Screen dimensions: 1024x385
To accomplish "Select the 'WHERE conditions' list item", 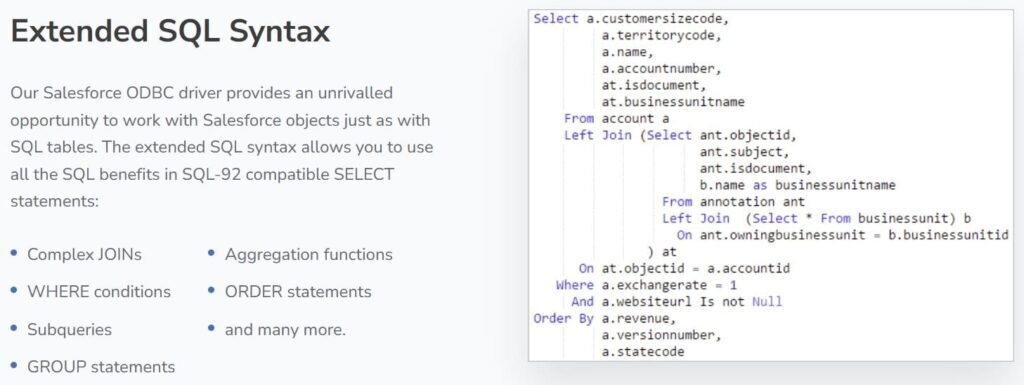I will pos(99,292).
